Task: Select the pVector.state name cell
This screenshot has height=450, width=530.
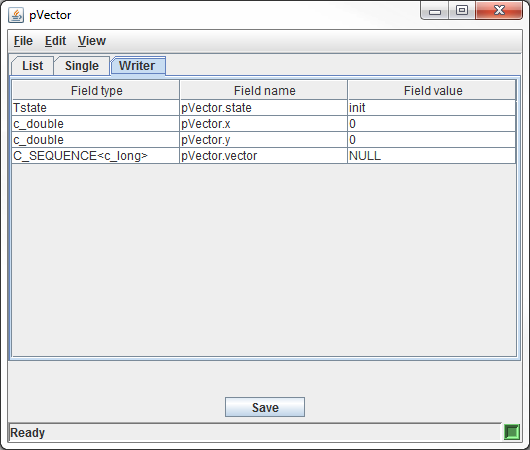Action: coord(264,108)
